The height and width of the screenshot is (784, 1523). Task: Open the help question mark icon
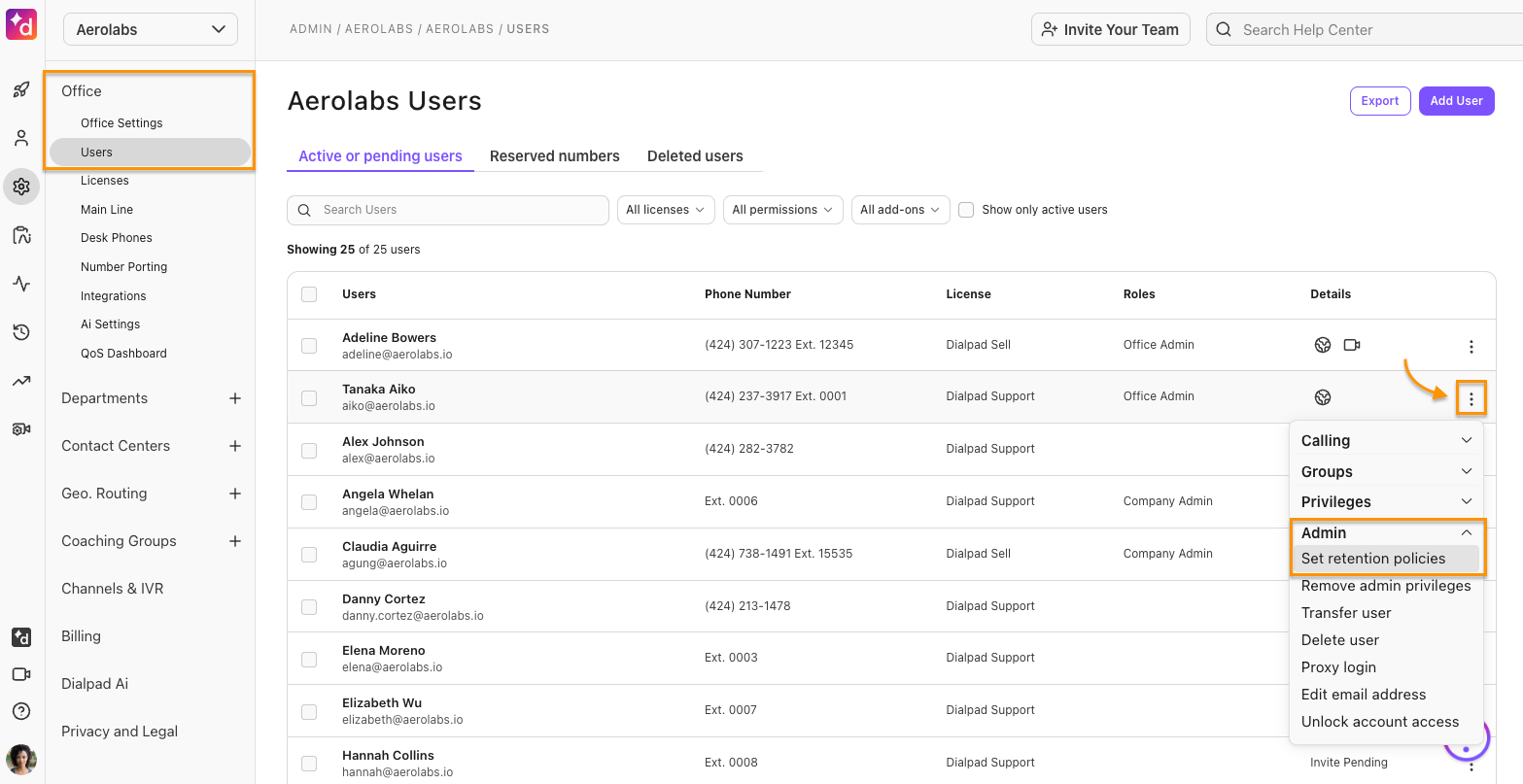(x=21, y=711)
